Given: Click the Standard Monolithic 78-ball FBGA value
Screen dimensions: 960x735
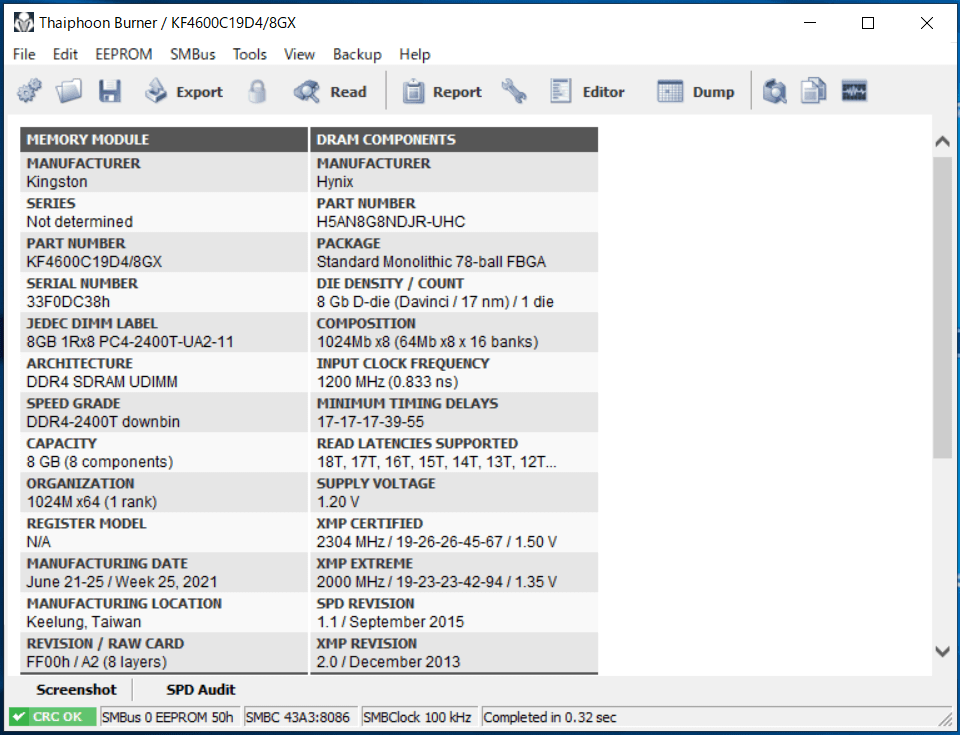Looking at the screenshot, I should [x=431, y=262].
